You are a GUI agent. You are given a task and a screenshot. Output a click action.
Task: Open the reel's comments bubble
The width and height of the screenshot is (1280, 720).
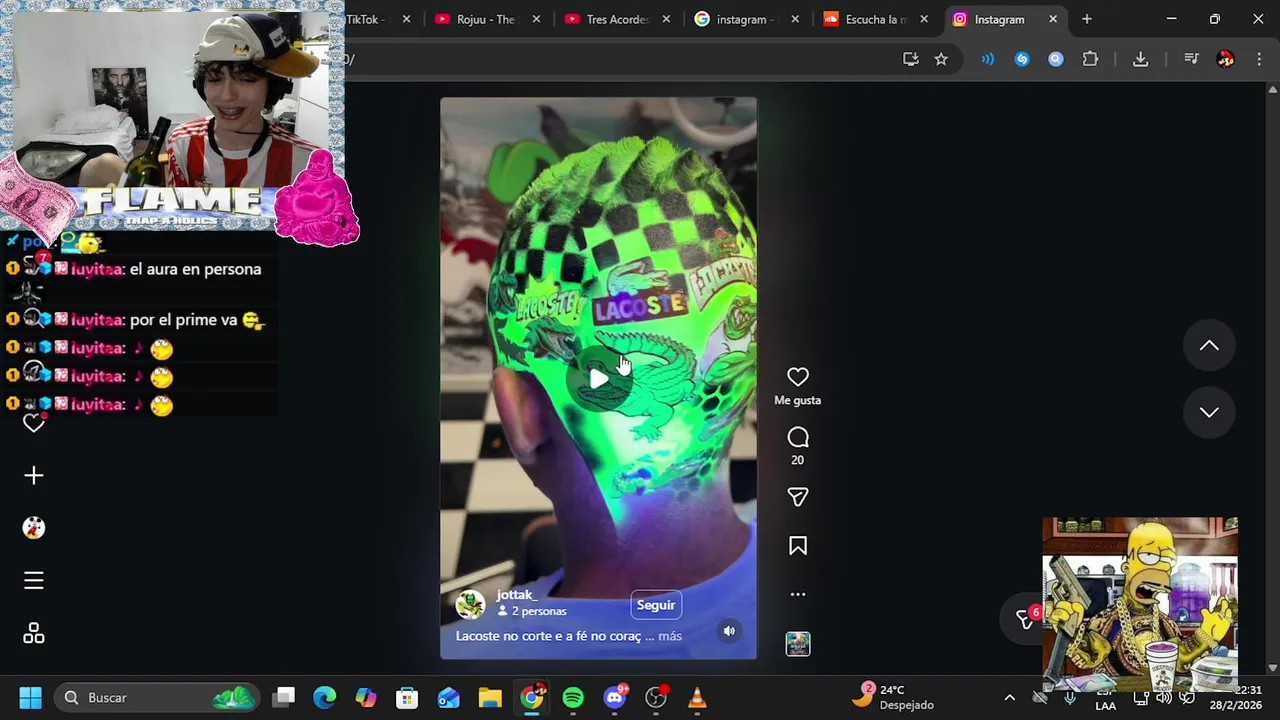tap(797, 437)
